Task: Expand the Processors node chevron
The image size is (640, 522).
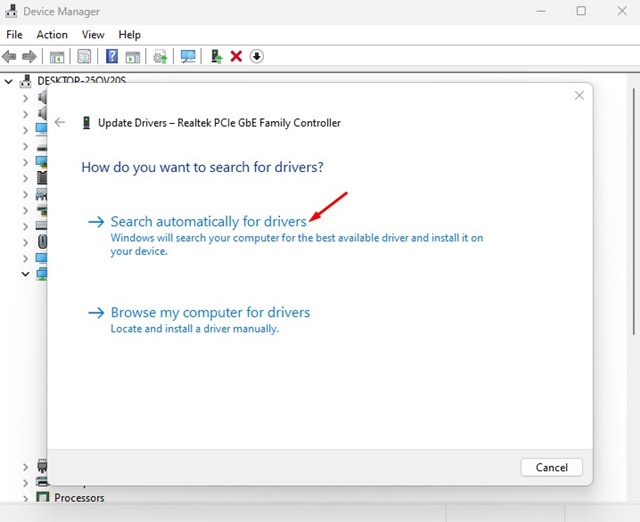Action: coord(25,498)
